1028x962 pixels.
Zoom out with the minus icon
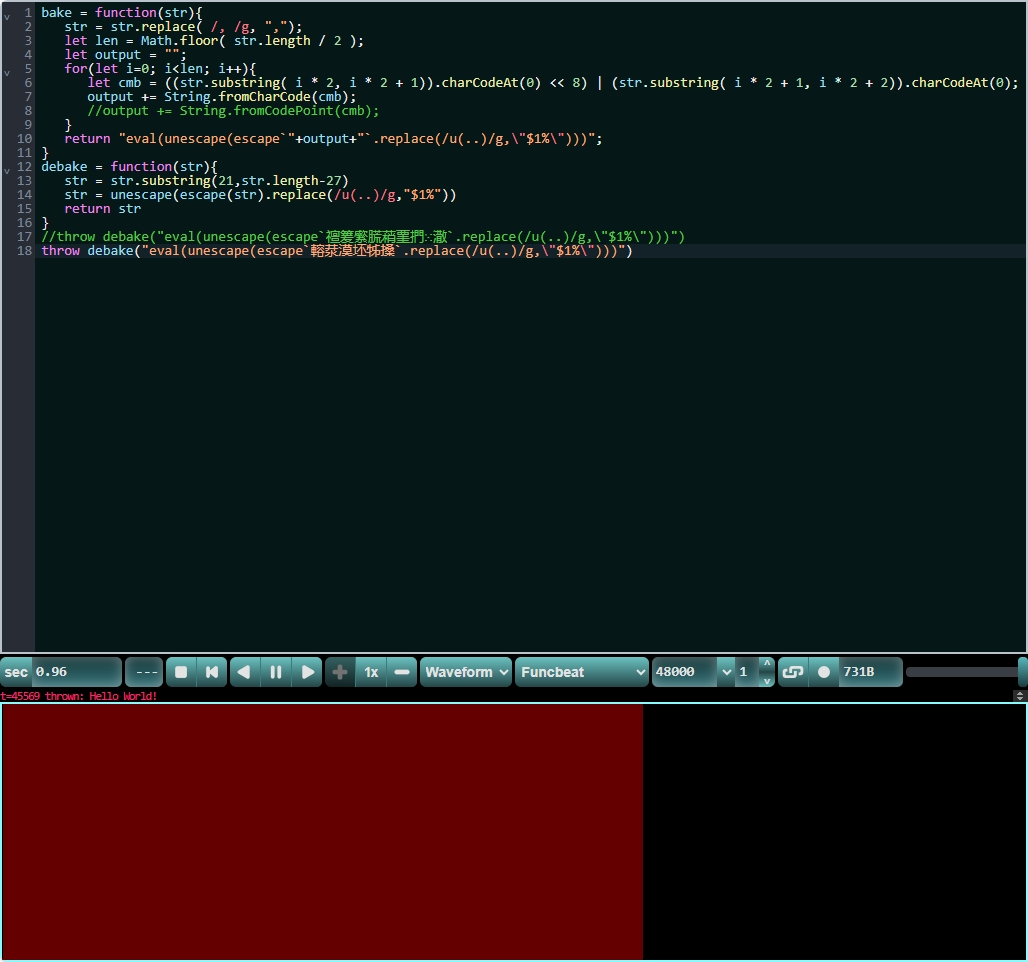click(402, 672)
